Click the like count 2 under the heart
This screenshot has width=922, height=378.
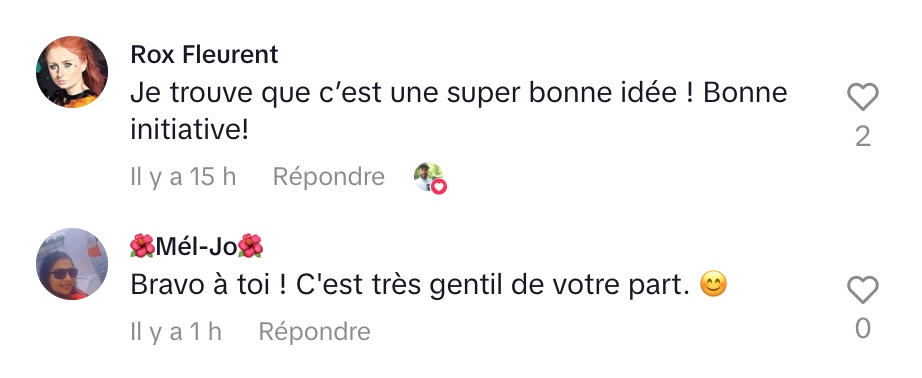coord(863,137)
